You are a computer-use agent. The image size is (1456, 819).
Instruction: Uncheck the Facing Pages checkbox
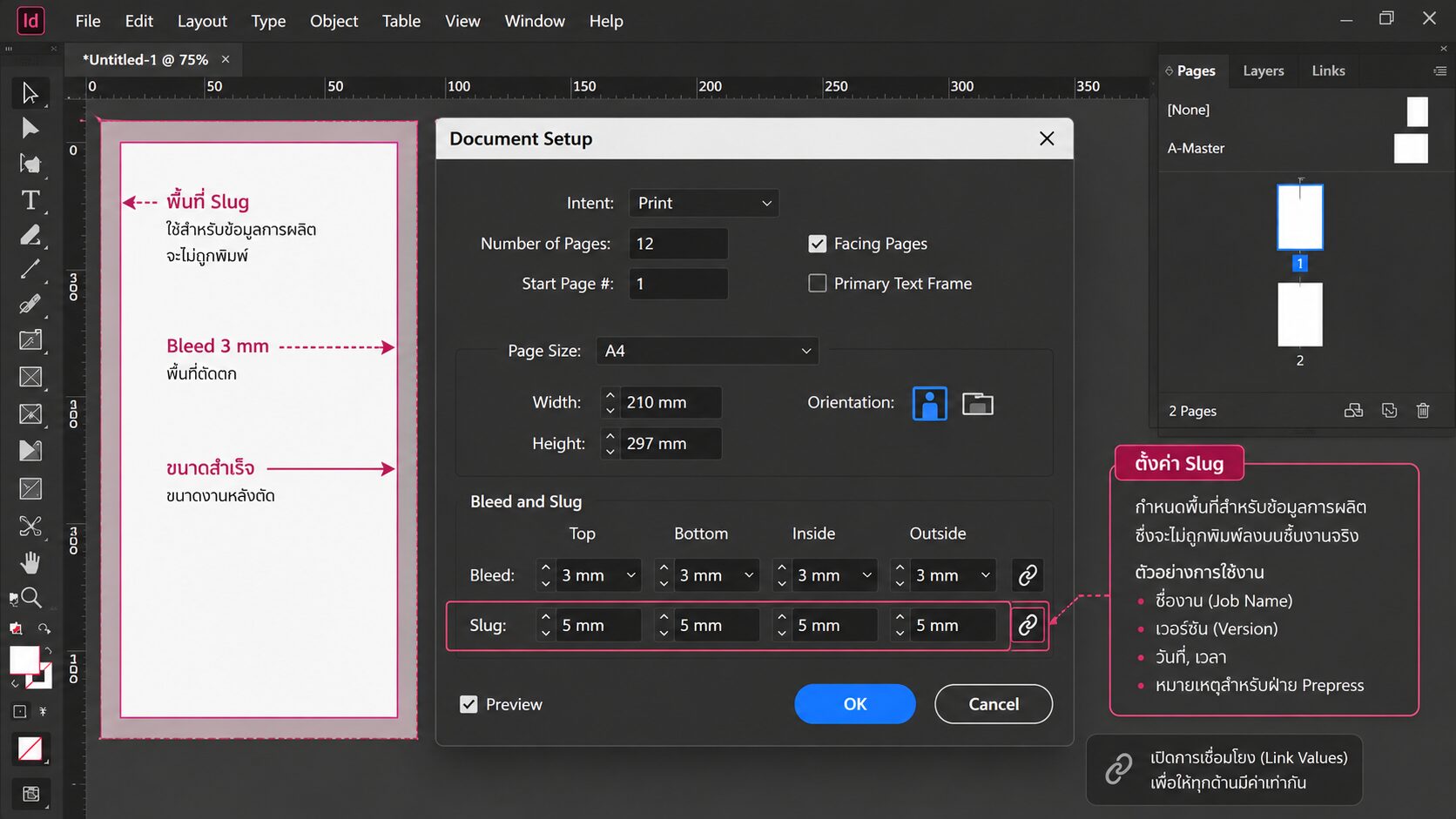pyautogui.click(x=817, y=244)
